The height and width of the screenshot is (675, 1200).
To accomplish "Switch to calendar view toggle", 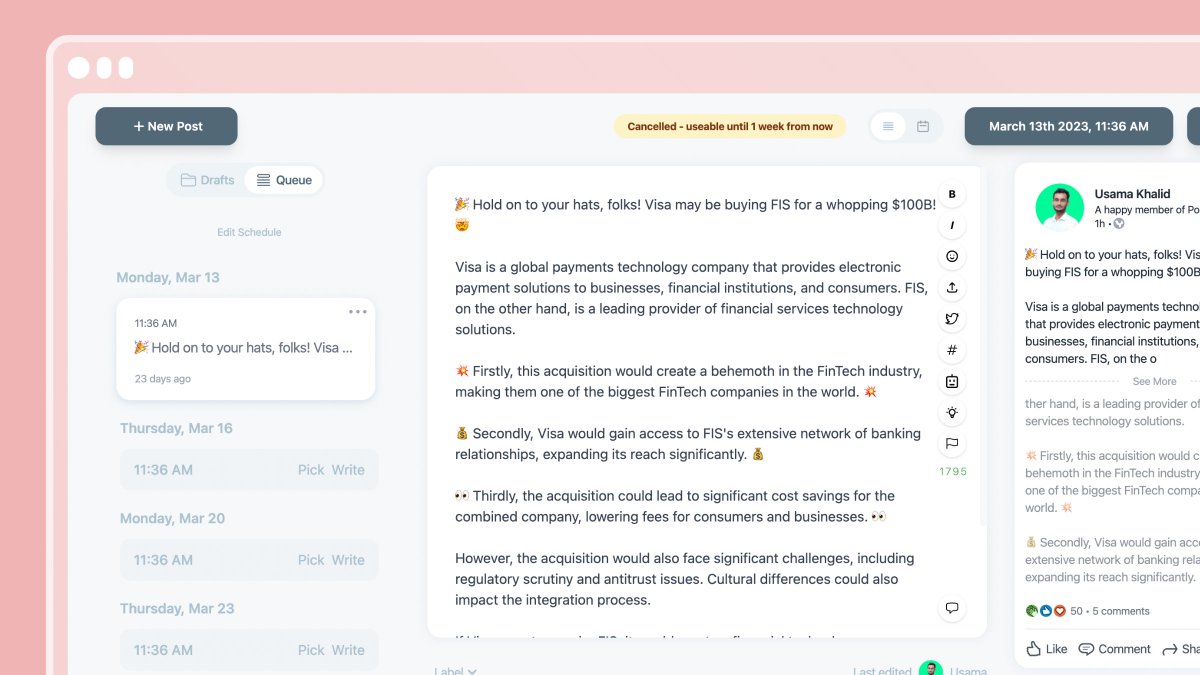I will click(x=923, y=126).
